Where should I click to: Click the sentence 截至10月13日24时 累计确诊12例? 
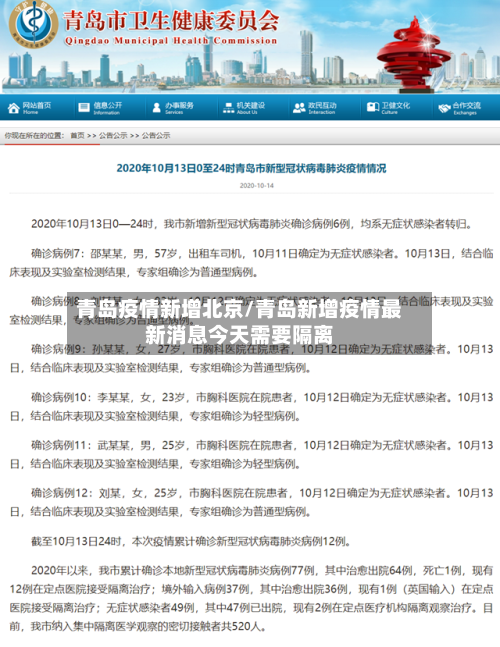coord(191,541)
